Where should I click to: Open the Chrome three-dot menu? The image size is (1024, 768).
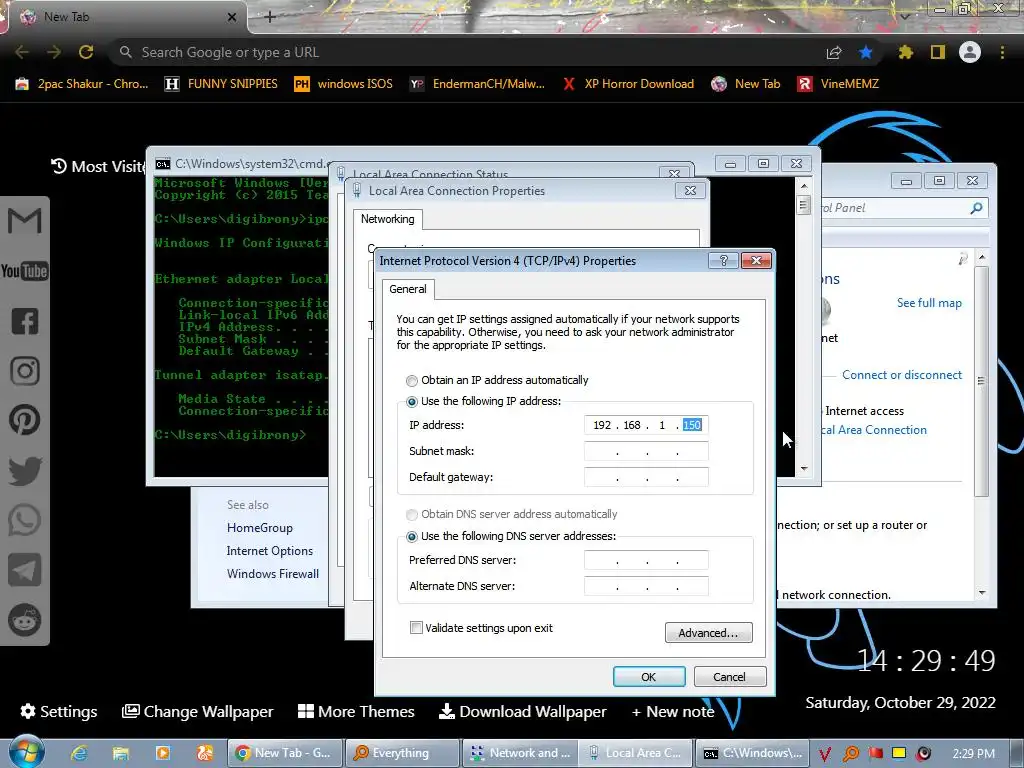1002,52
